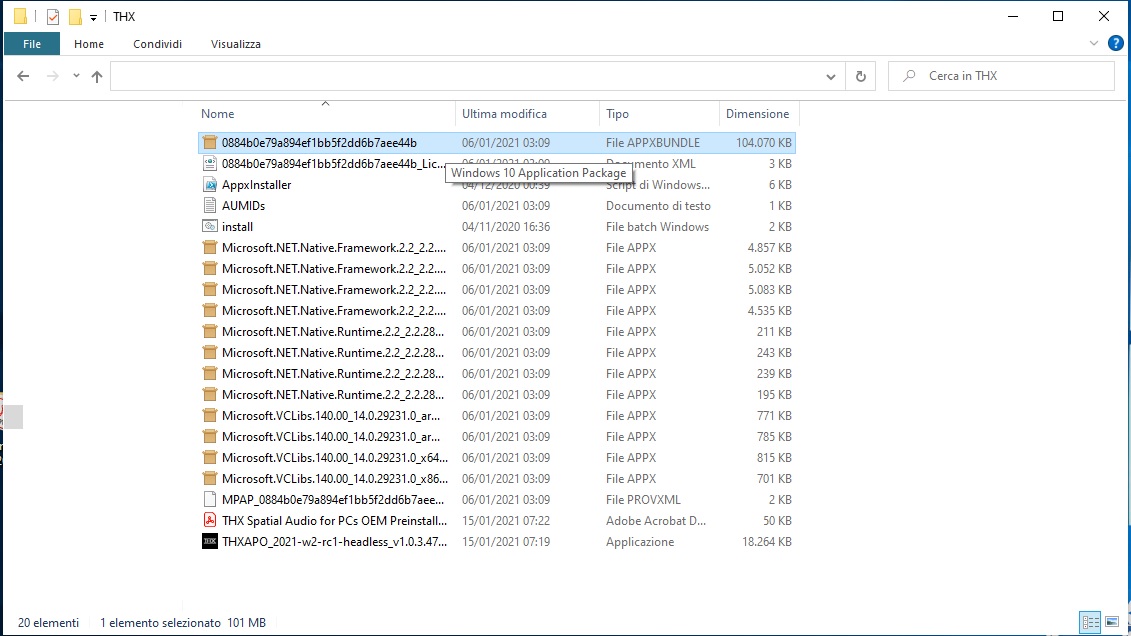Screen dimensions: 1131x636
Task: Switch to large icons view in the status bar
Action: pyautogui.click(x=1112, y=622)
